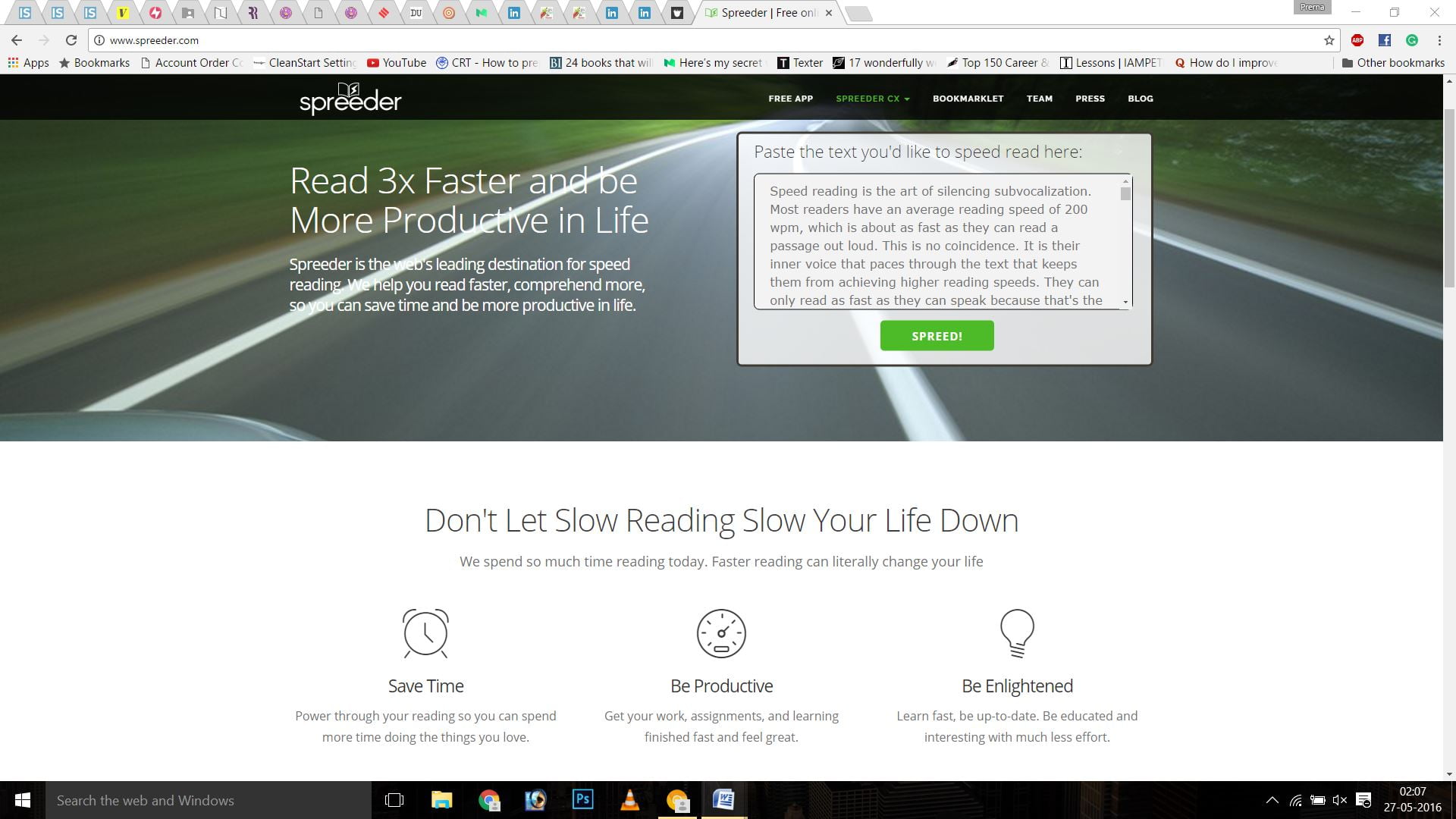
Task: Bookmark this page with the star icon
Action: pos(1329,40)
